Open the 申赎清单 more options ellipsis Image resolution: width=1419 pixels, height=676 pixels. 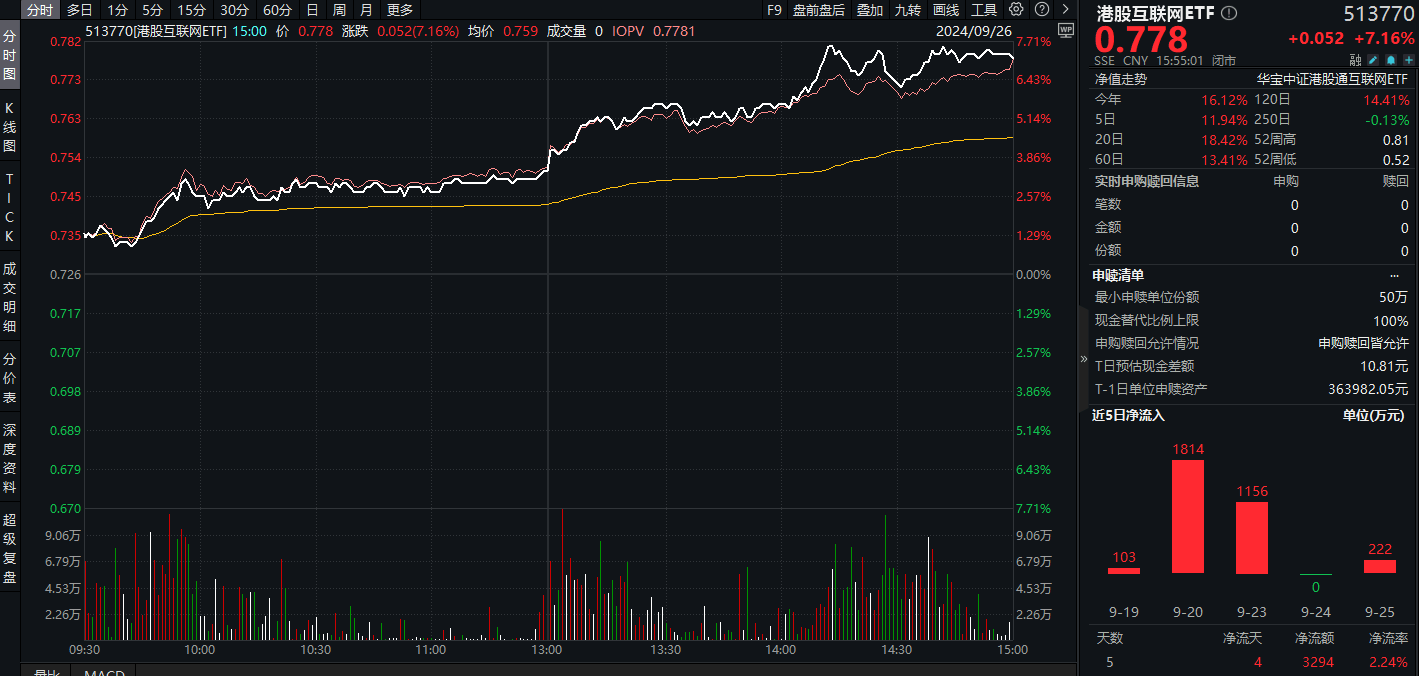[1394, 275]
